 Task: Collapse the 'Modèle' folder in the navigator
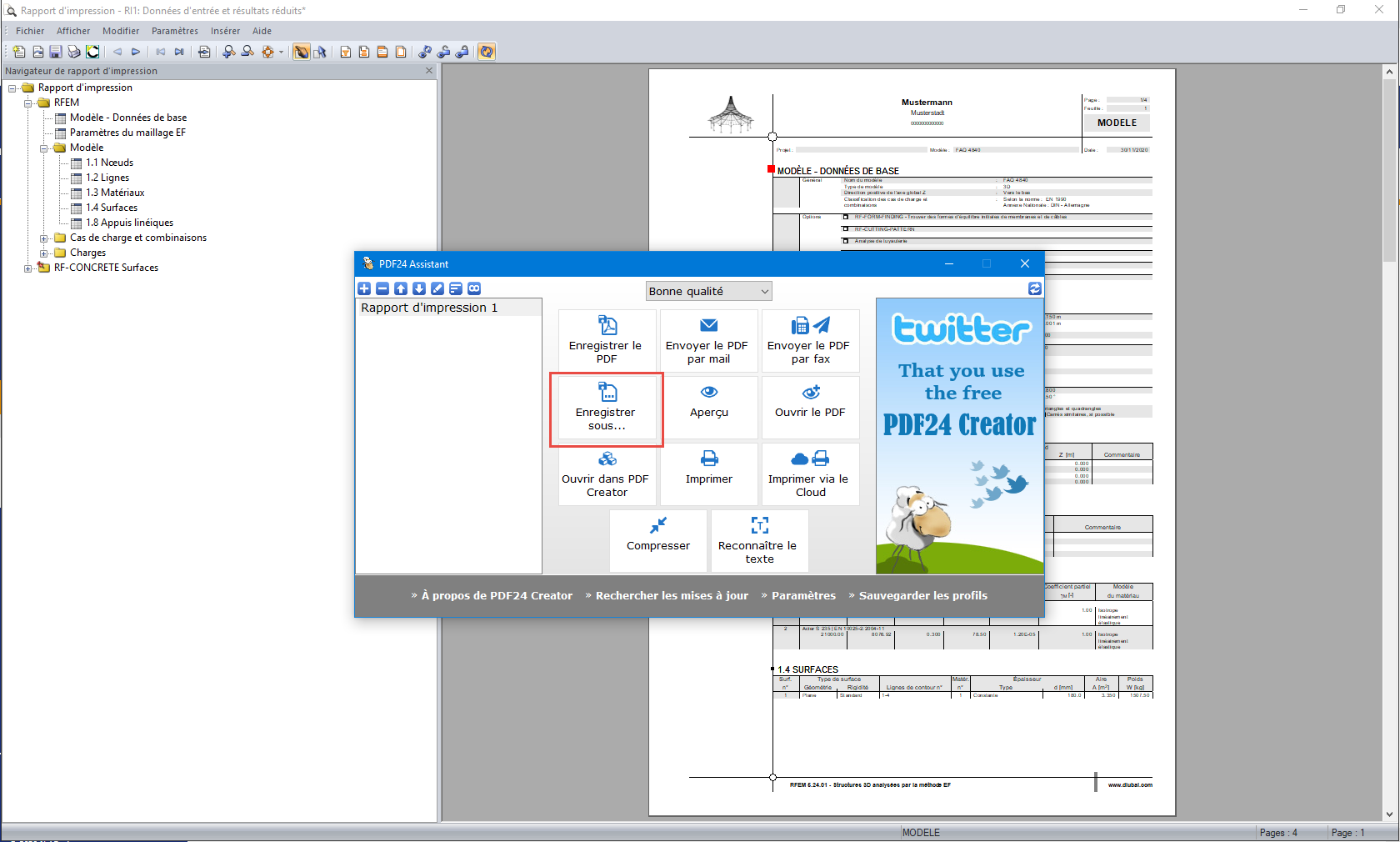(44, 148)
